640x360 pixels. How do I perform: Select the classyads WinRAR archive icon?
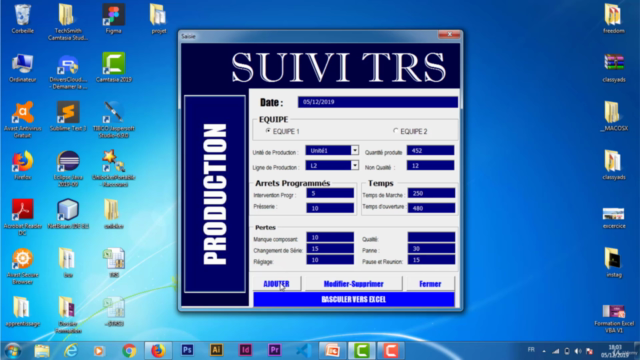pyautogui.click(x=613, y=67)
